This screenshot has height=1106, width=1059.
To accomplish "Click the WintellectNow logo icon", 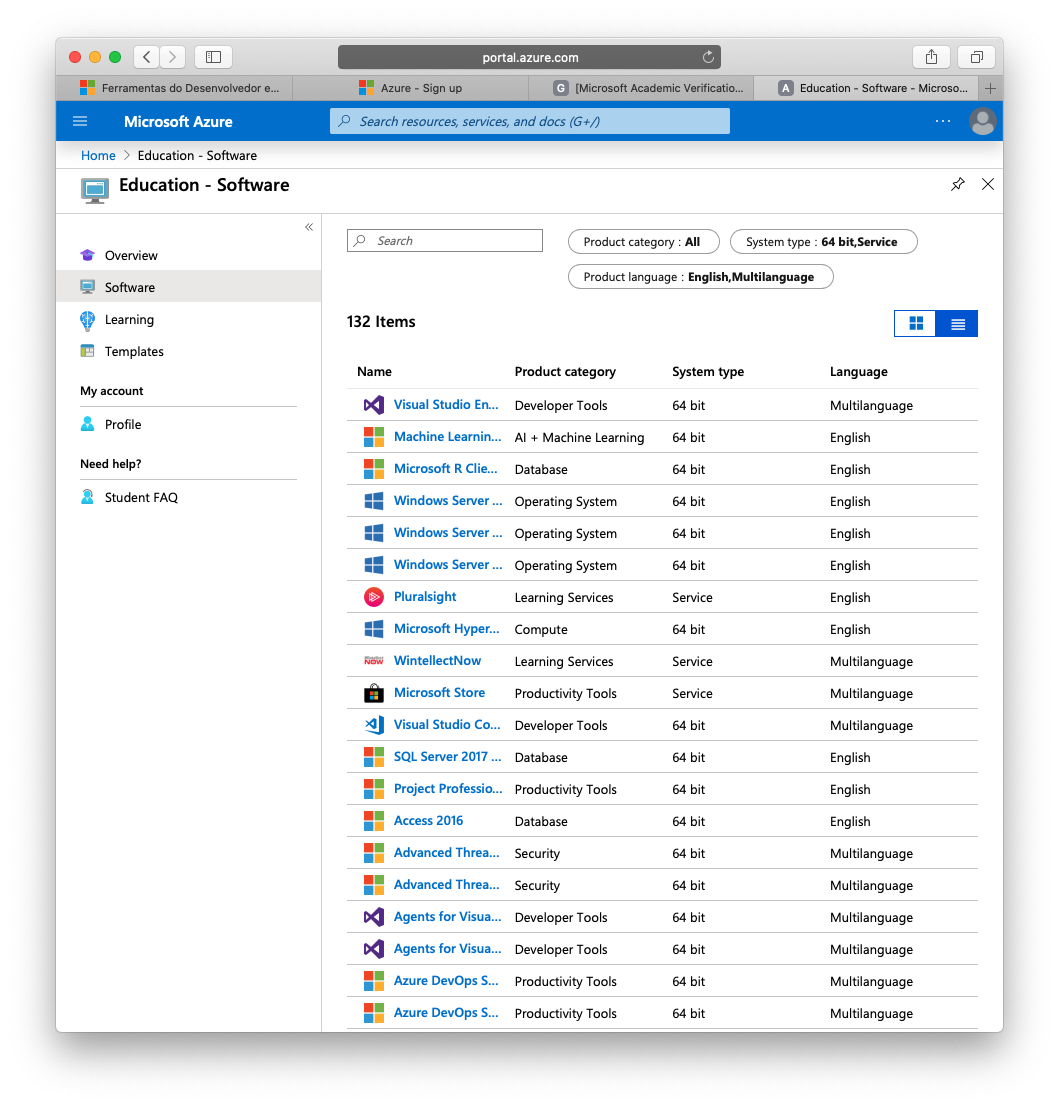I will [373, 661].
